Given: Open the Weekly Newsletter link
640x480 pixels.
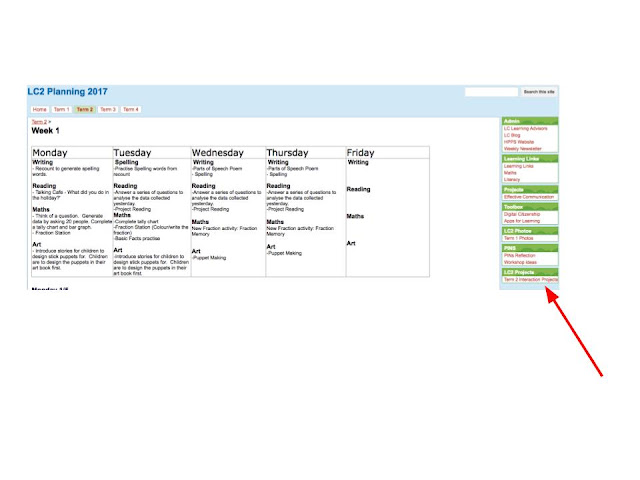Looking at the screenshot, I should (522, 149).
